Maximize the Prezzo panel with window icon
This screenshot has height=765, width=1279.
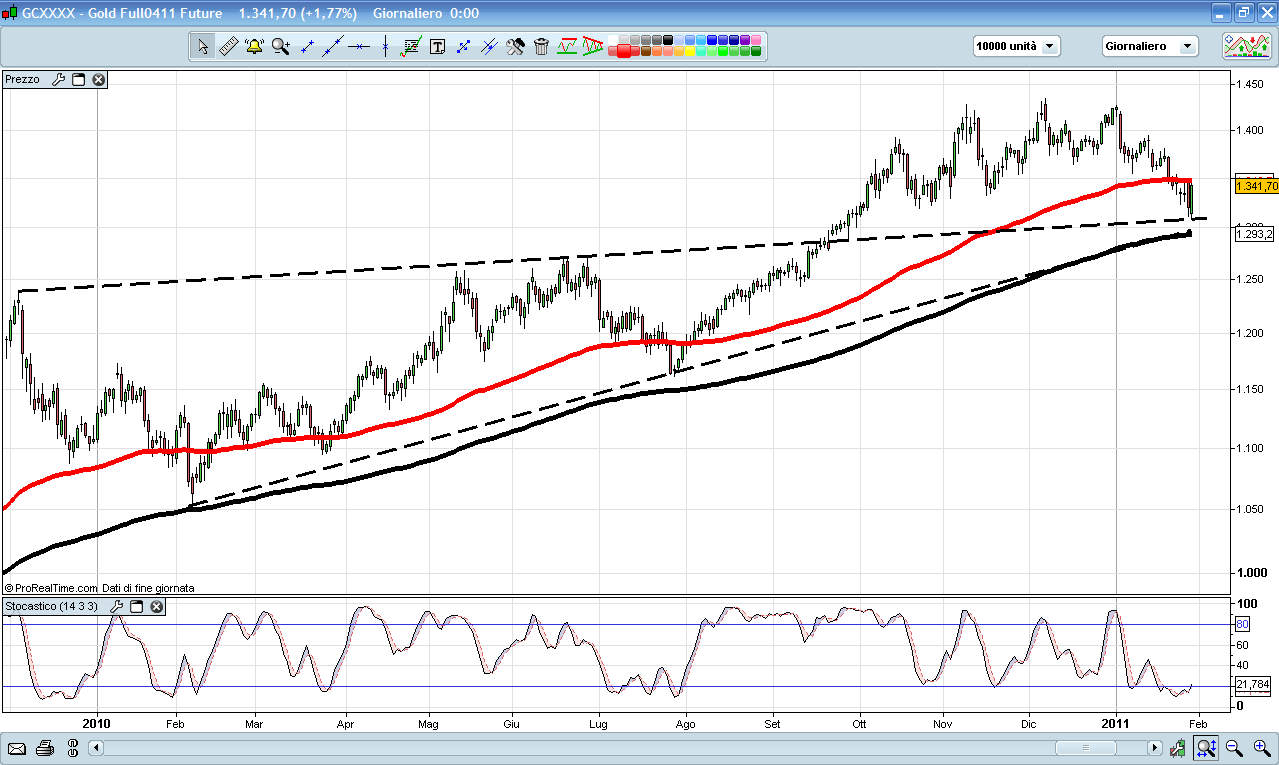click(79, 79)
